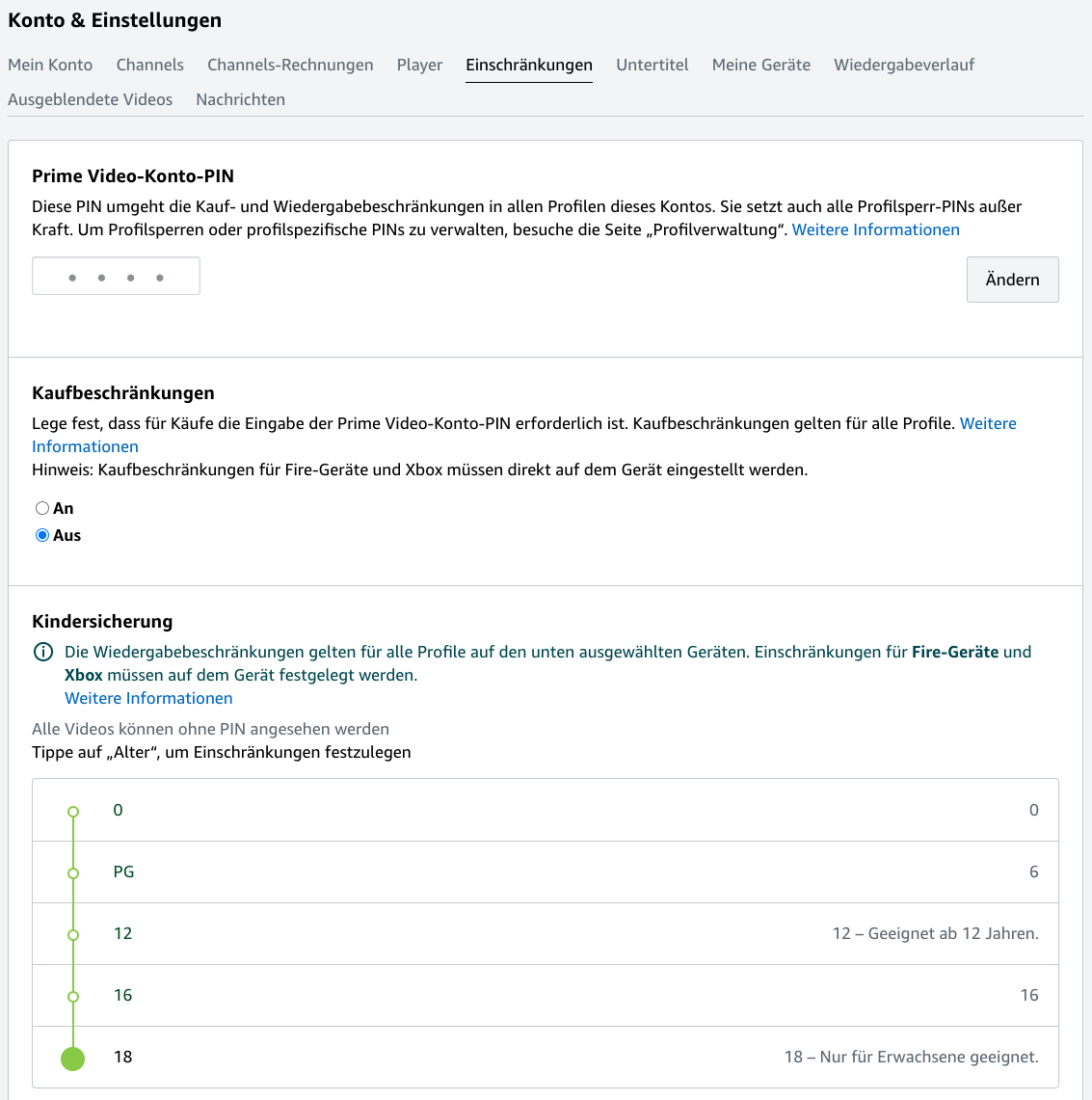Switch to the Channels tab

pyautogui.click(x=150, y=65)
